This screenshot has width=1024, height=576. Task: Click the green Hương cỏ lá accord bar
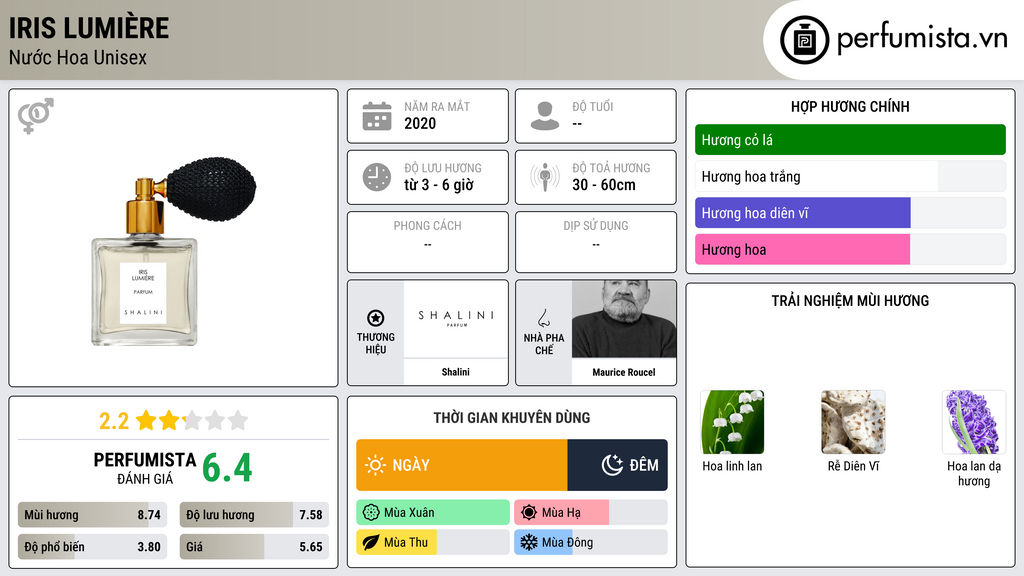(850, 140)
